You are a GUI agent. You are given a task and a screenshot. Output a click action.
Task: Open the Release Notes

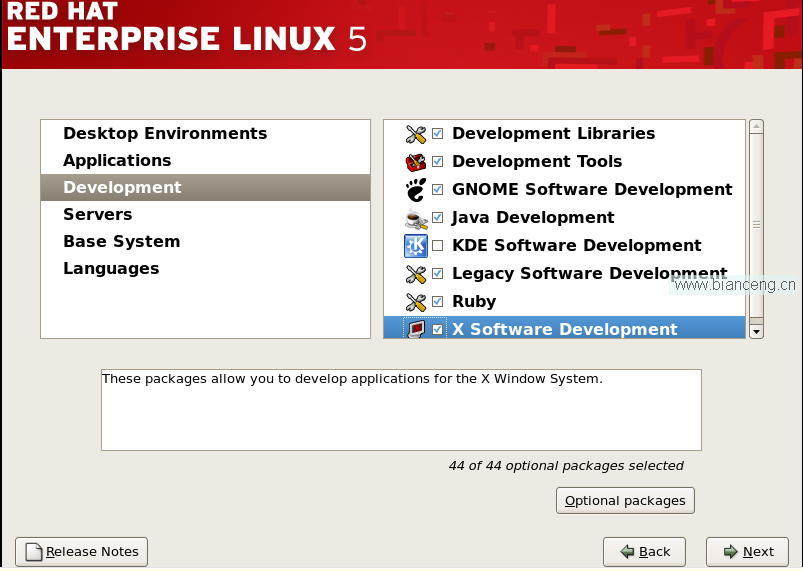pos(81,552)
